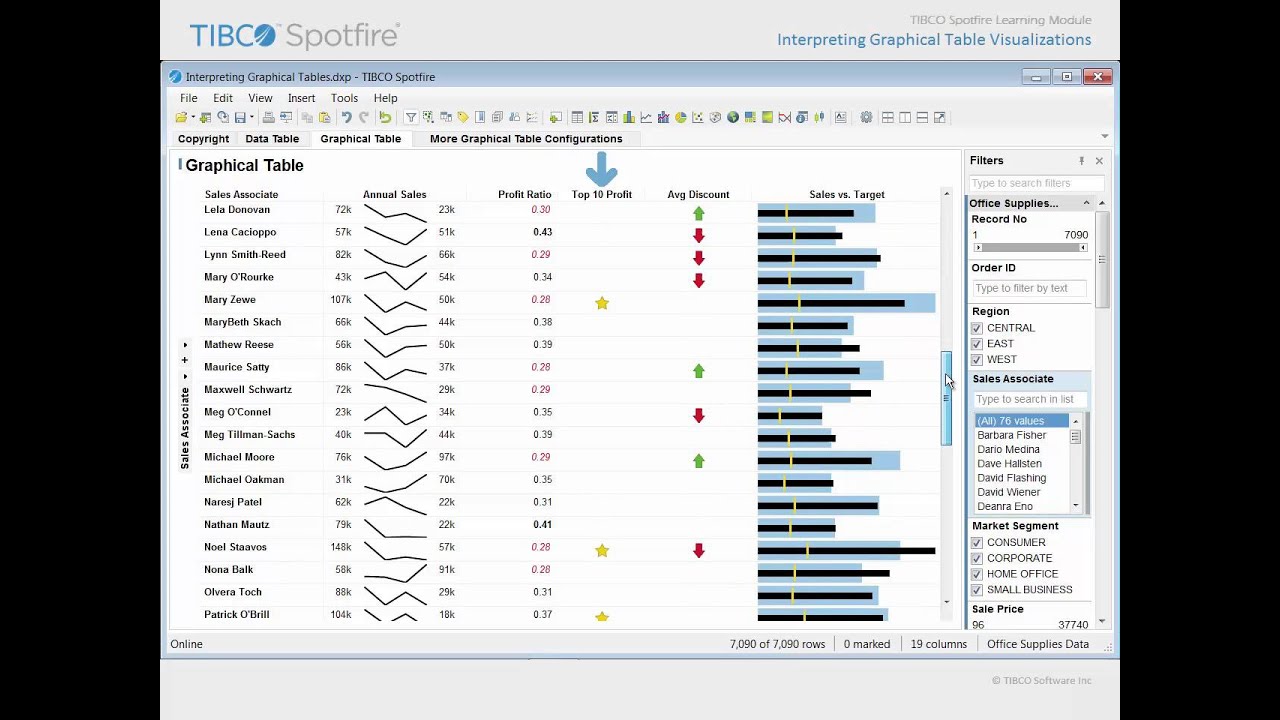
Task: Insert a Map Chart globe icon
Action: pyautogui.click(x=733, y=117)
